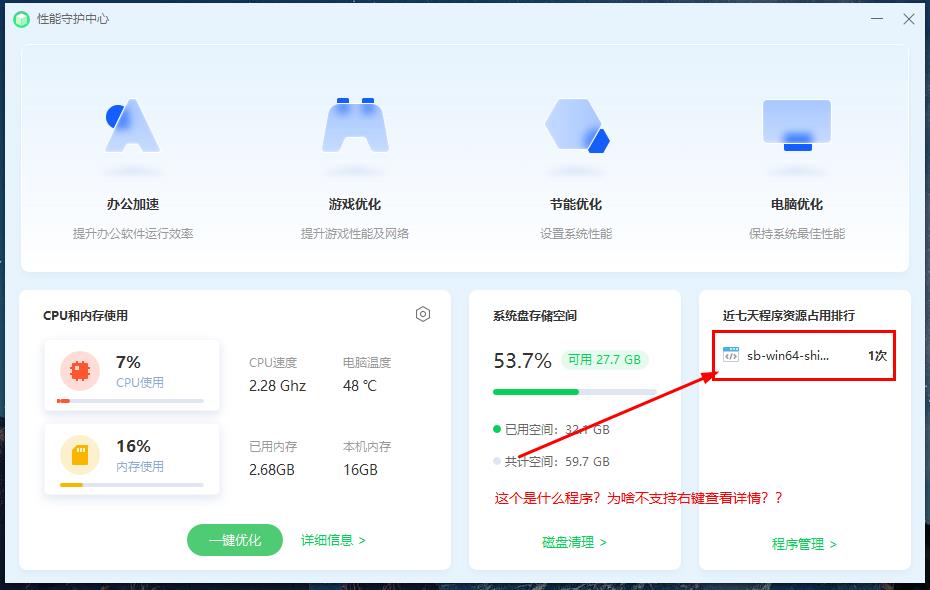Image resolution: width=930 pixels, height=590 pixels.
Task: Click the memory usage progress bar
Action: [x=132, y=485]
